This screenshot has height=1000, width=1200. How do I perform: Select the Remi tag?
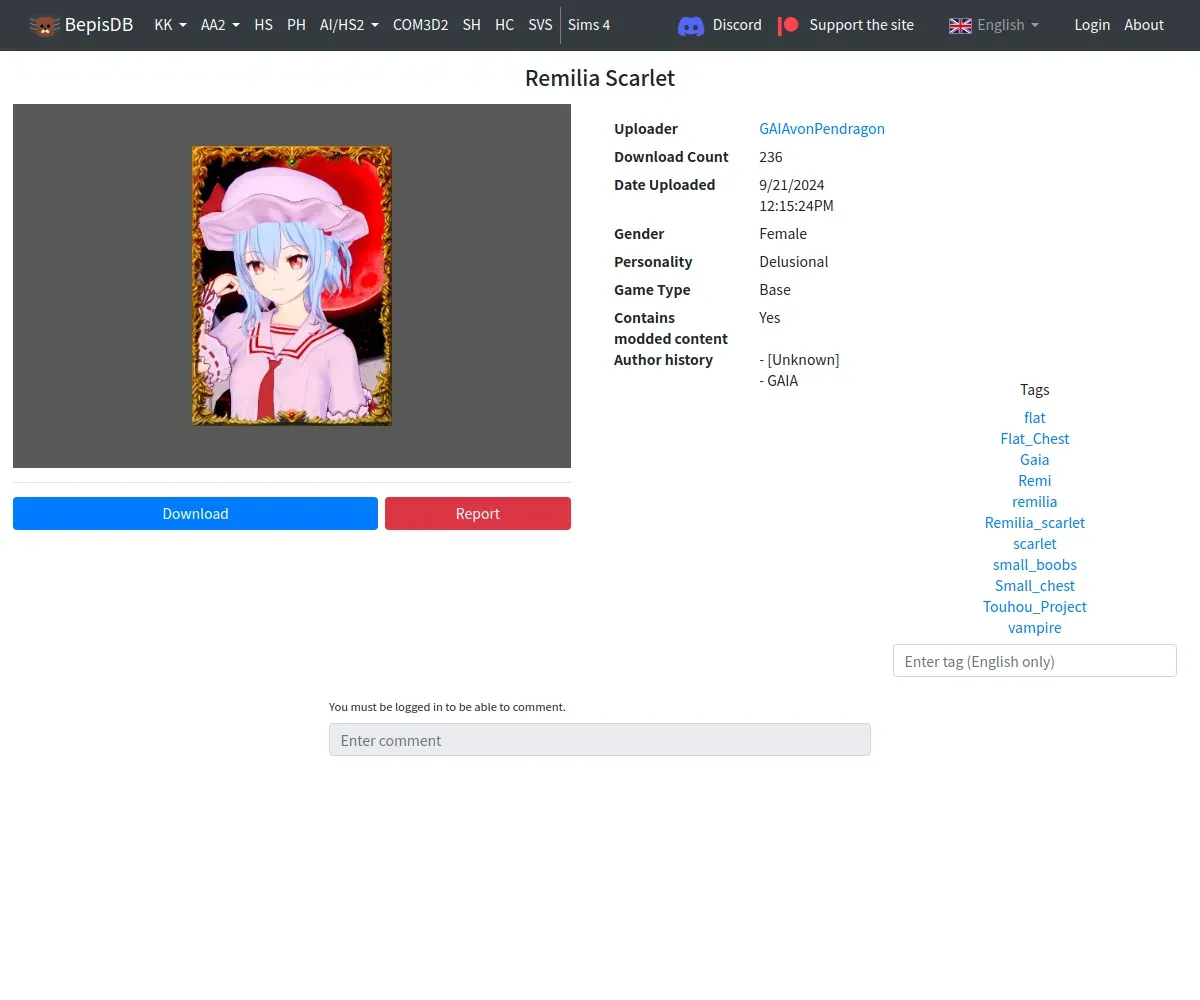point(1035,481)
